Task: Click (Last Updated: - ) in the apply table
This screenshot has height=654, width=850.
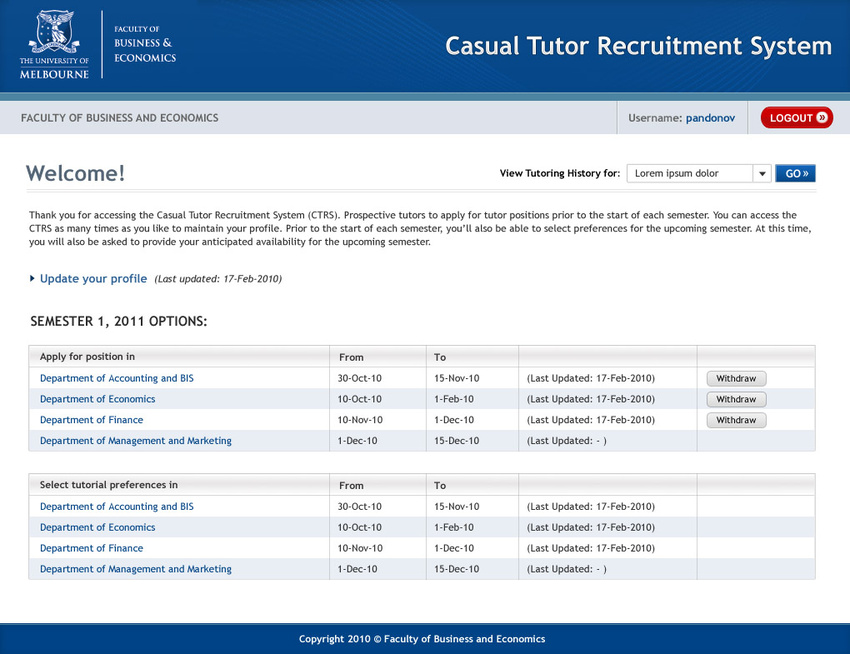Action: click(566, 441)
